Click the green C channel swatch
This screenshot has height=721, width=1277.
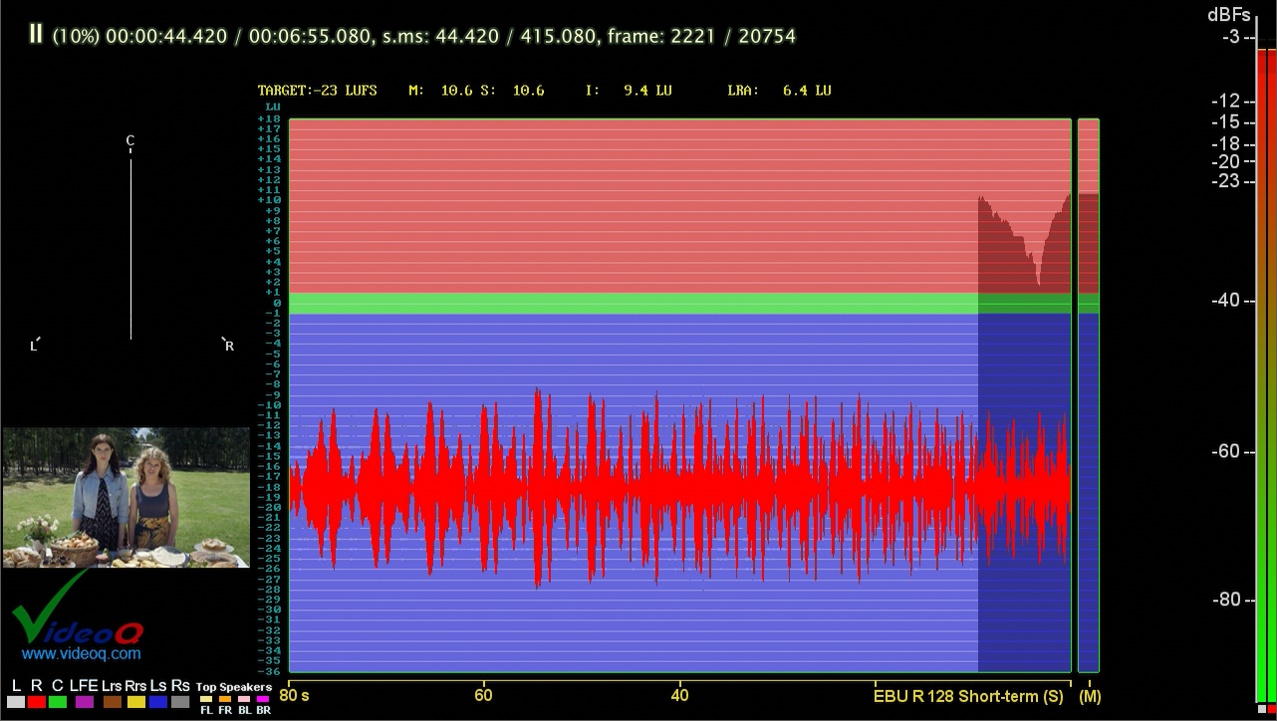pyautogui.click(x=59, y=702)
